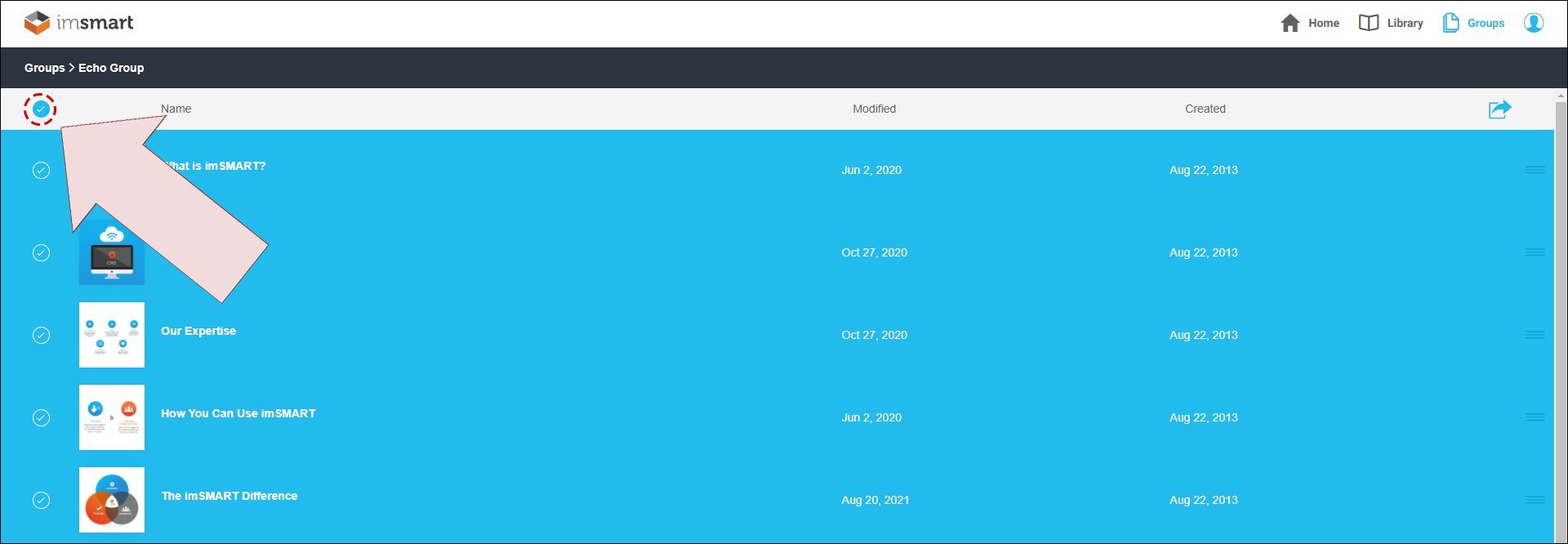Uncheck 'The imSMART Difference' row checkbox
The height and width of the screenshot is (544, 1568).
(x=41, y=500)
